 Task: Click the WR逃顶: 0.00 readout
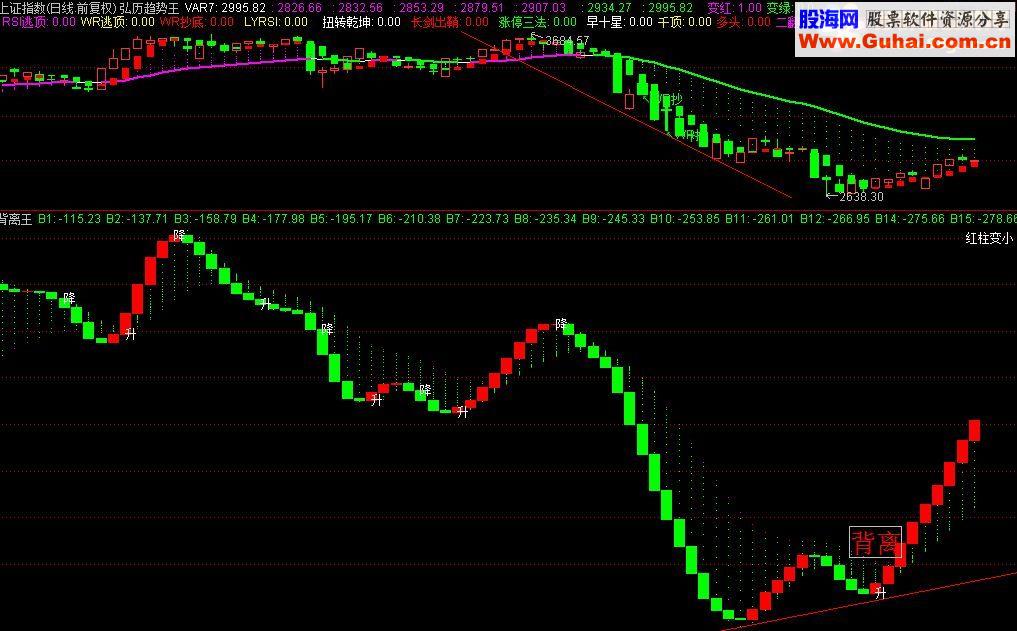click(x=117, y=21)
